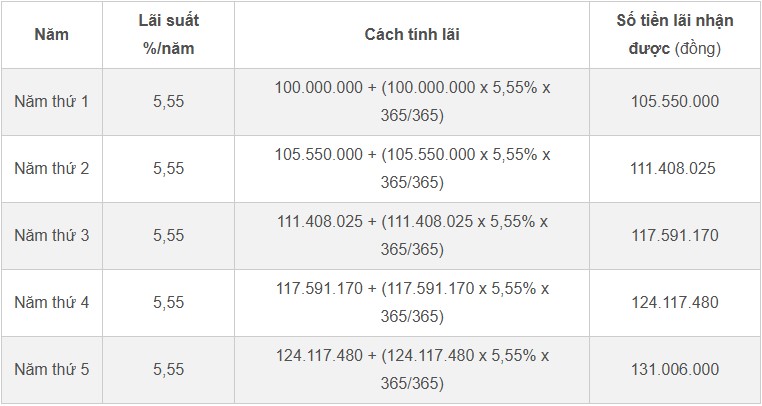Select the 124.117.480 amount in last column
Screen dimensions: 762x406
674,302
